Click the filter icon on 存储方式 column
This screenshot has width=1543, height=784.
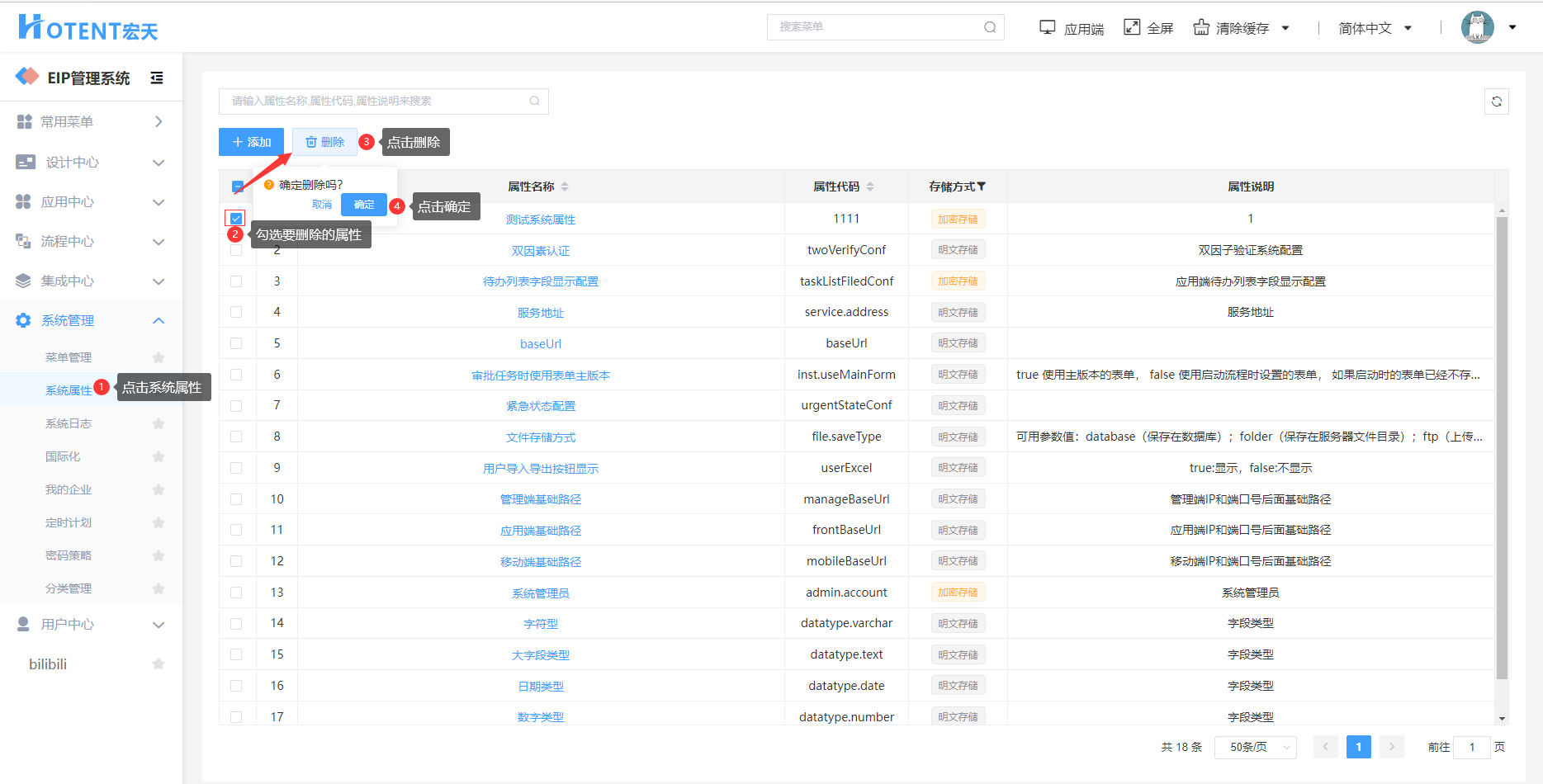coord(982,187)
